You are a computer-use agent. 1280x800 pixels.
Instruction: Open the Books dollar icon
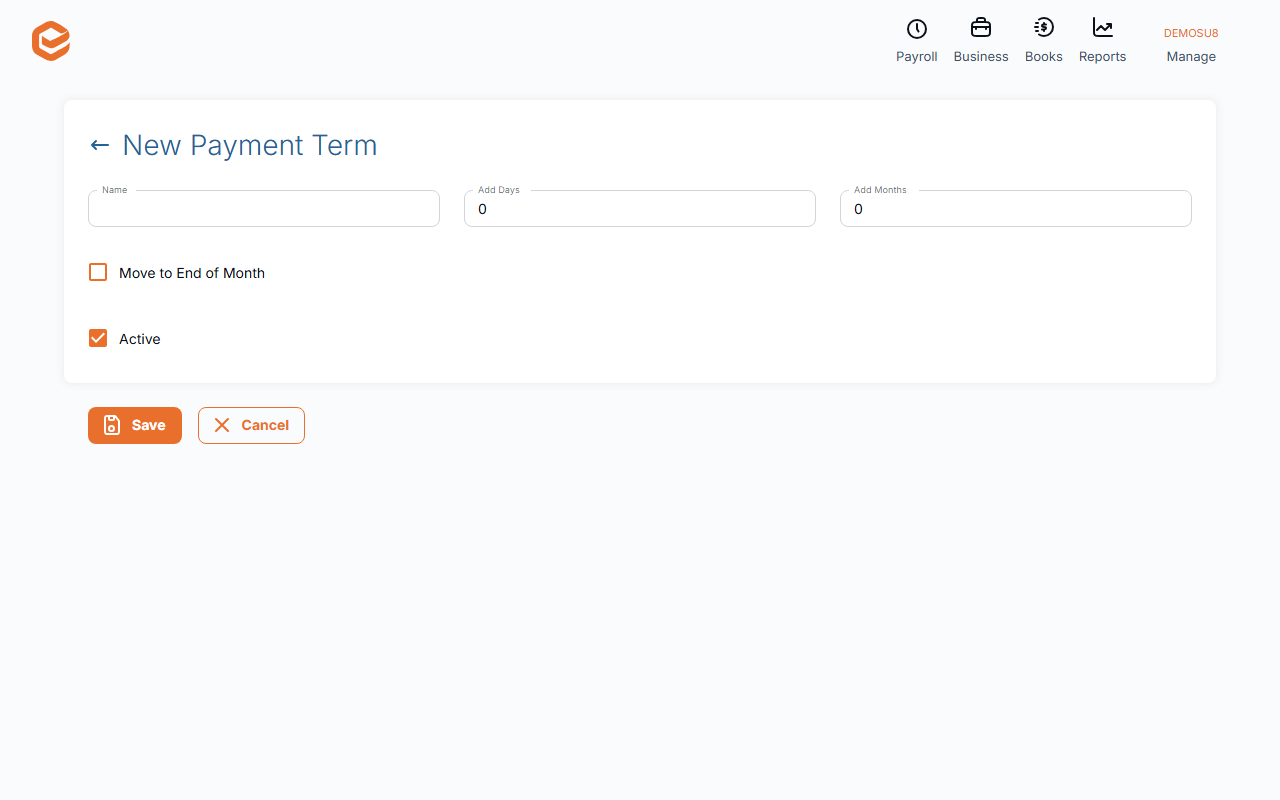pos(1043,28)
